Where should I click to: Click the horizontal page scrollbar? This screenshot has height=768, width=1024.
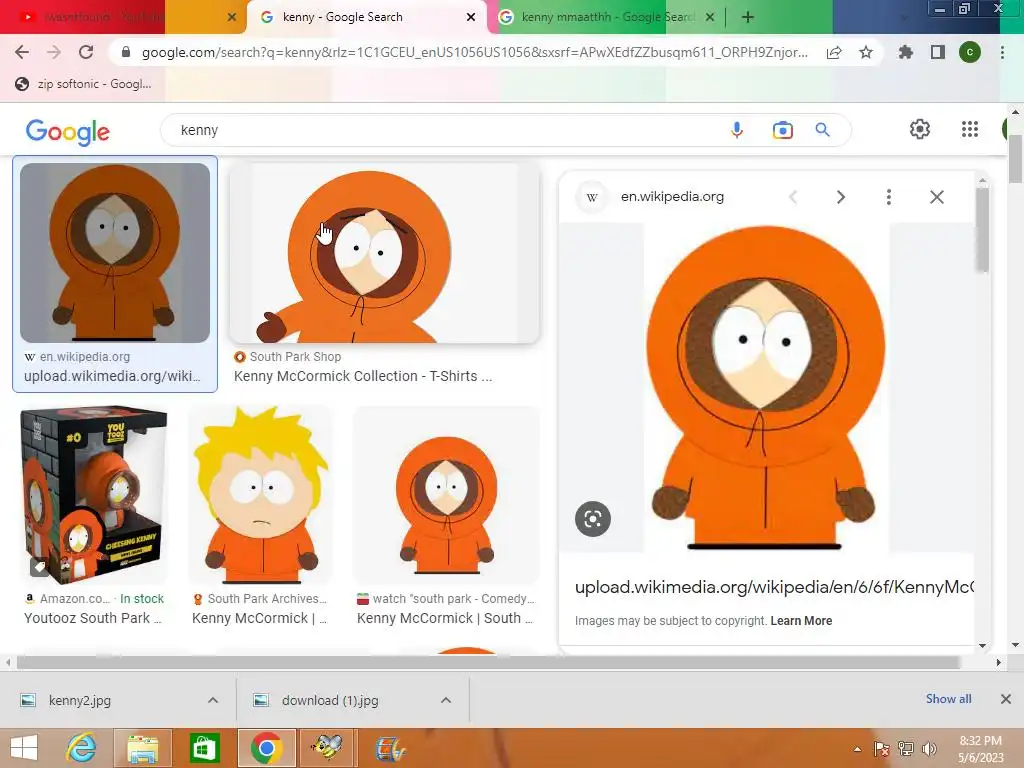[x=488, y=662]
